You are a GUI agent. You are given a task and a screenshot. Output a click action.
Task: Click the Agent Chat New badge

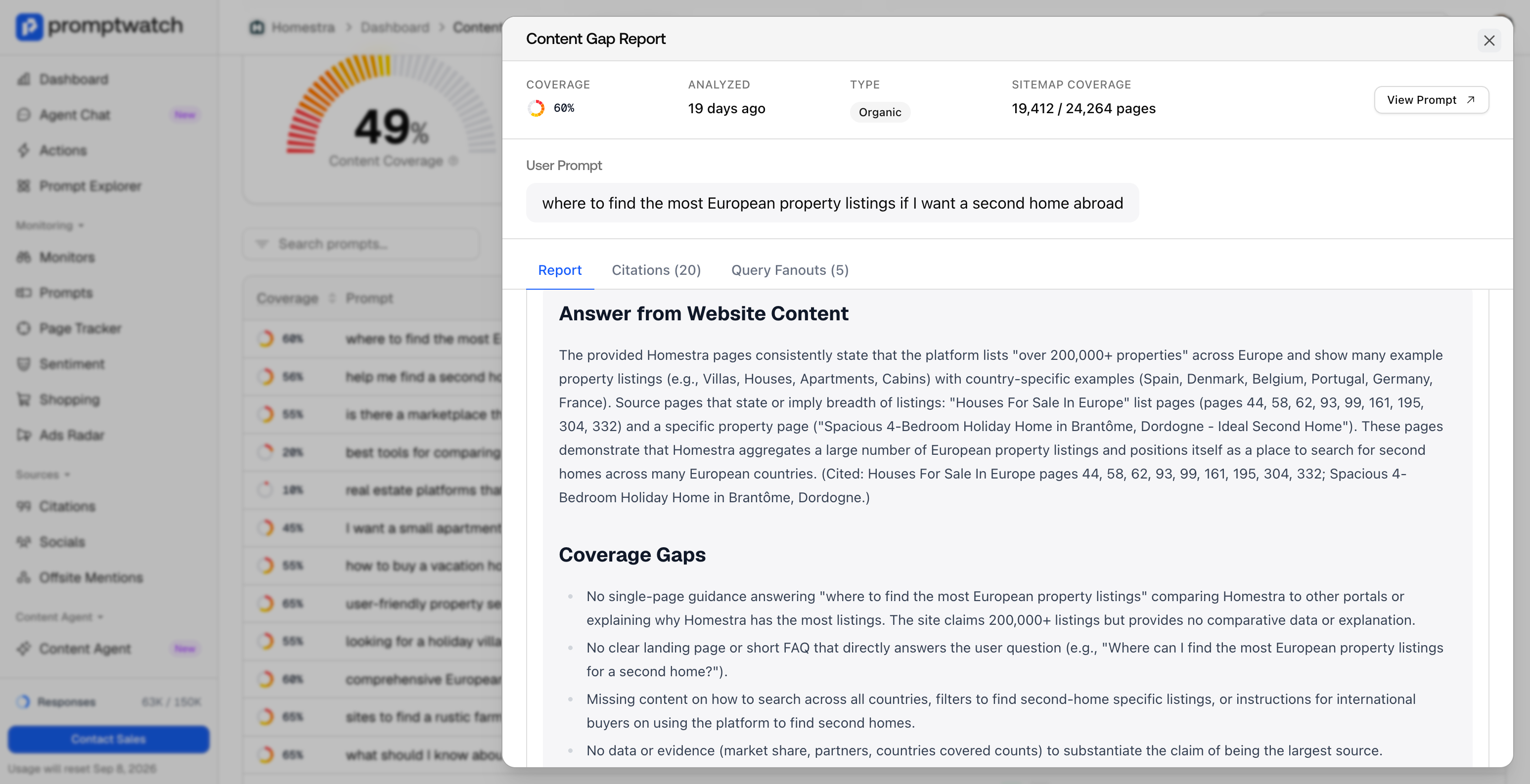click(185, 115)
